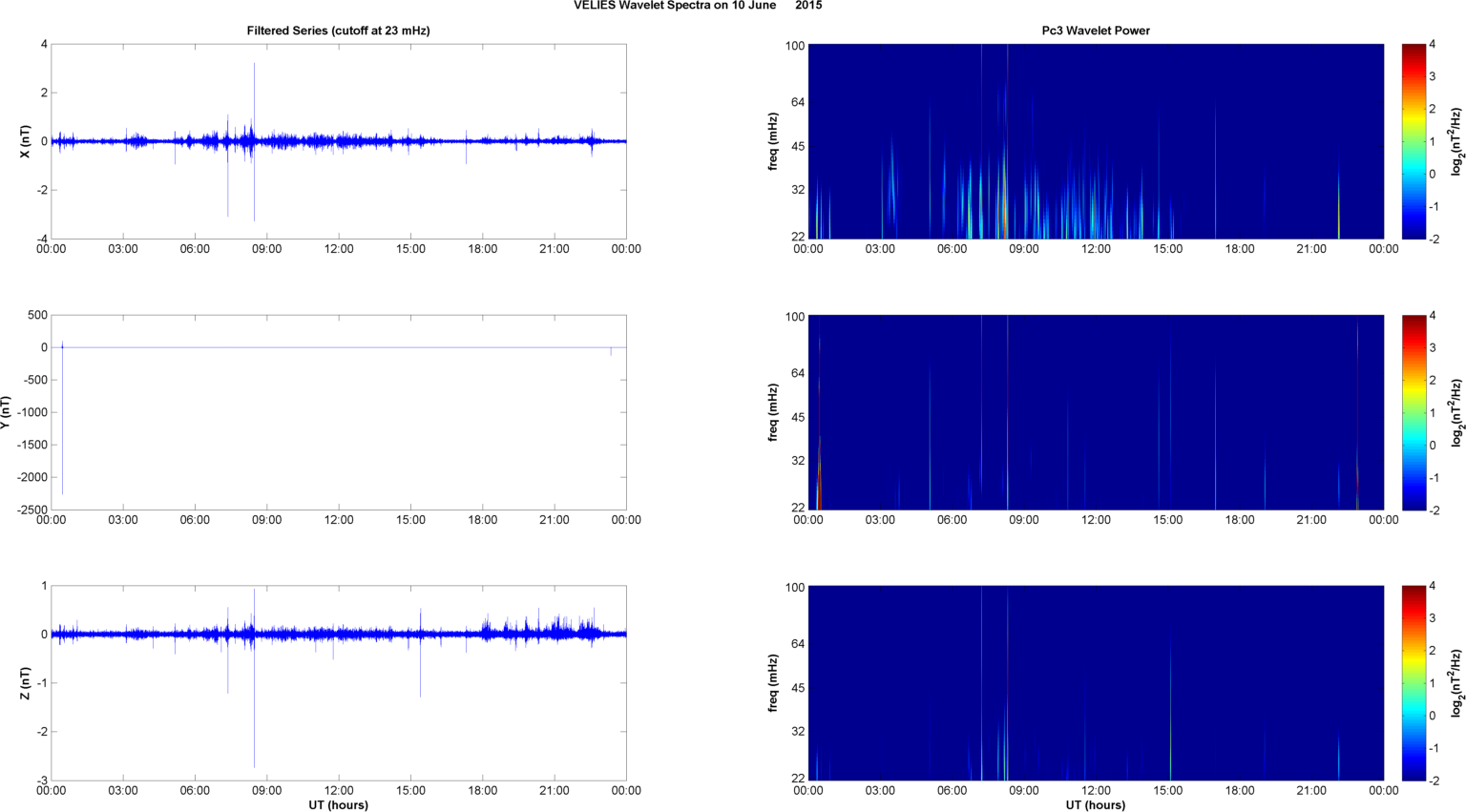Click 'UT (hours)' label below the bottom spectrogram

(x=1096, y=805)
